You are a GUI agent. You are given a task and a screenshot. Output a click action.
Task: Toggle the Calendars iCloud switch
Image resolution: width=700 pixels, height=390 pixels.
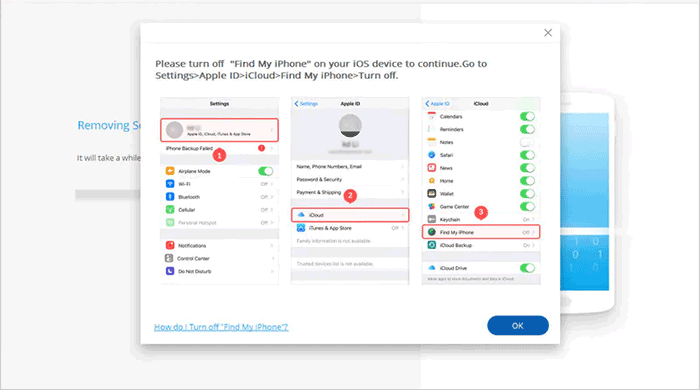click(x=527, y=116)
